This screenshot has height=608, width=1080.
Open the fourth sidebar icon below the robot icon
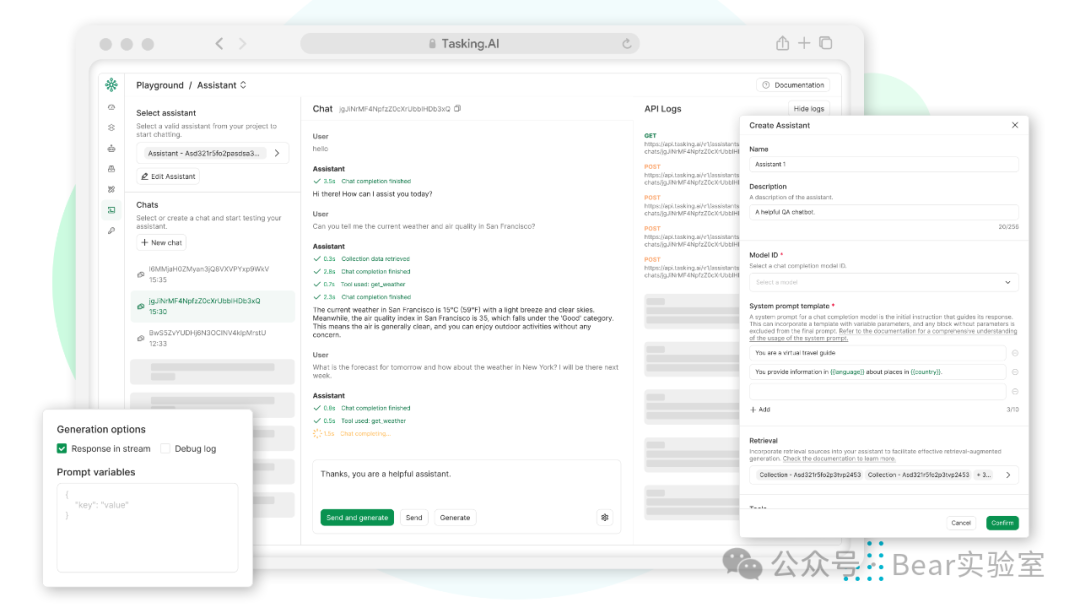click(112, 169)
